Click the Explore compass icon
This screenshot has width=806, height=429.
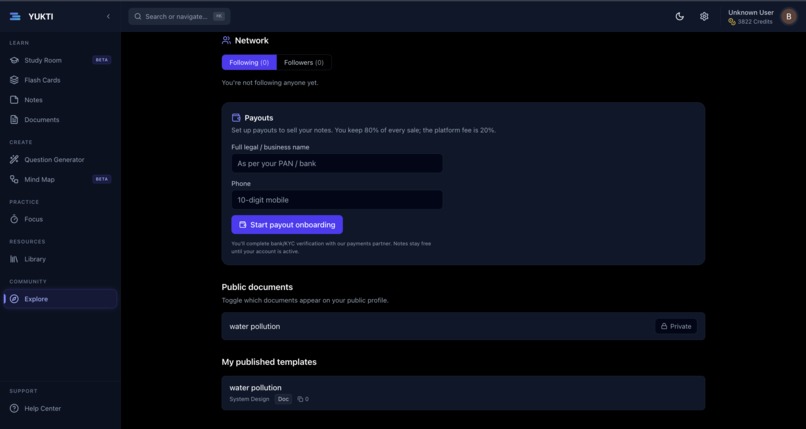(x=14, y=299)
